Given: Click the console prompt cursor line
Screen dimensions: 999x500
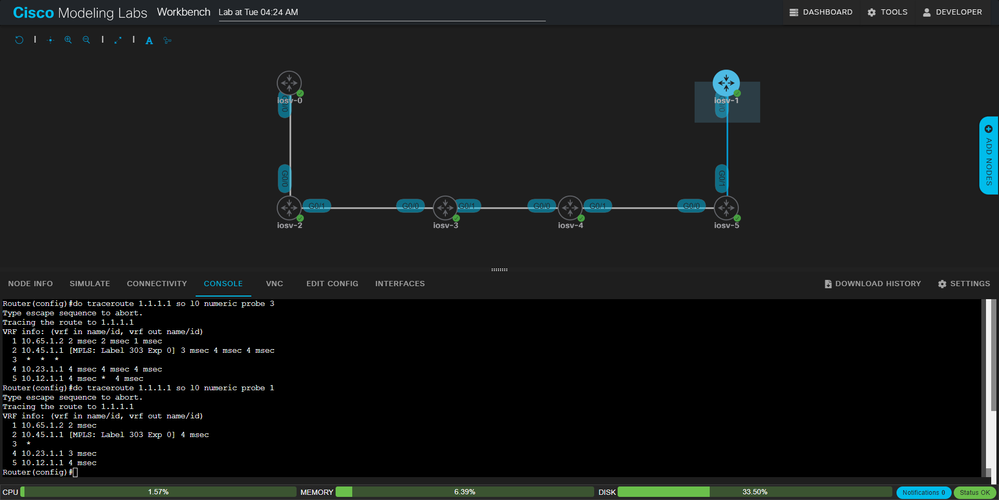Looking at the screenshot, I should point(40,473).
